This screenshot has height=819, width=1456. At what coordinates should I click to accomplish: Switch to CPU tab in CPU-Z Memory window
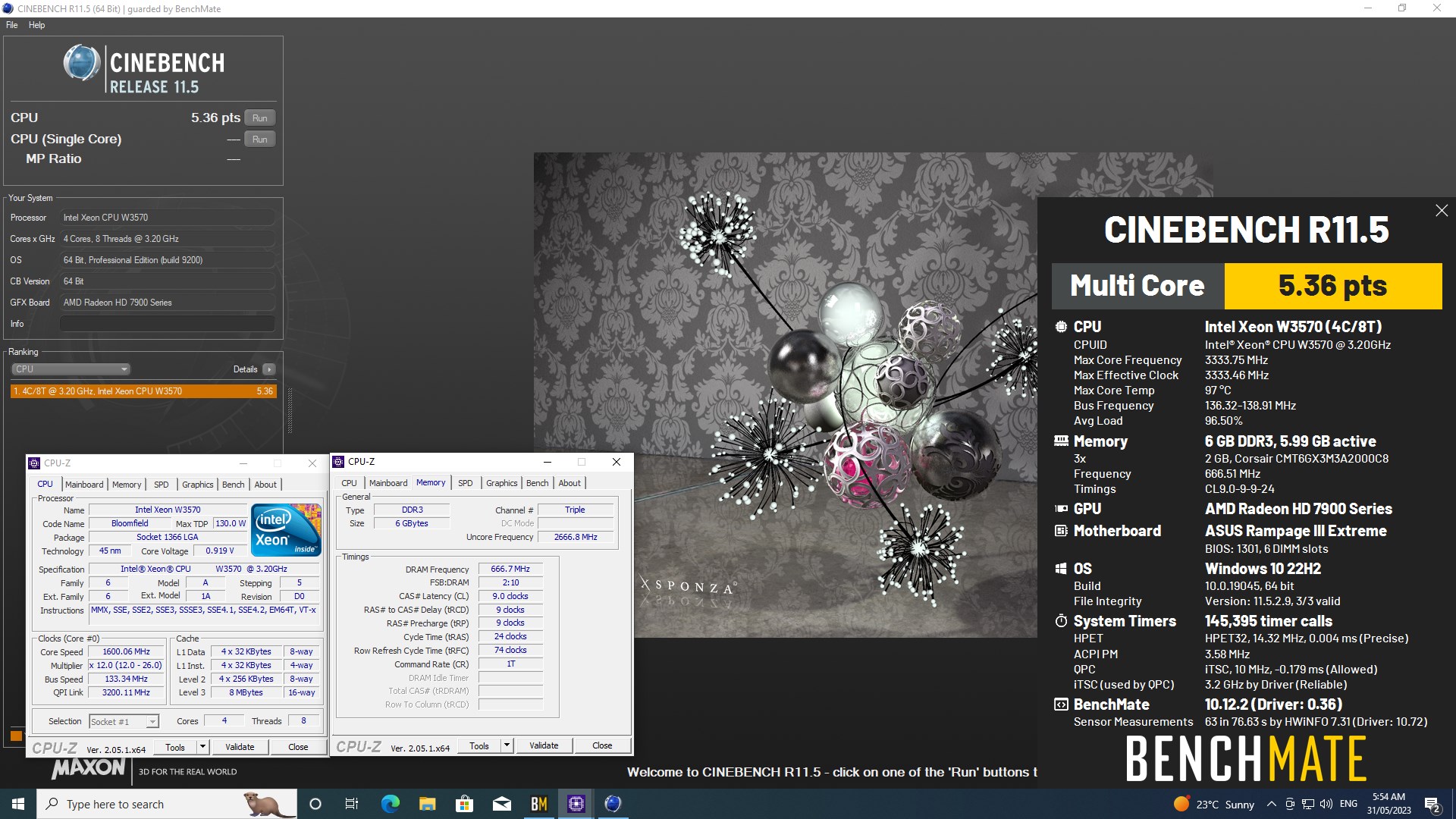click(x=349, y=483)
